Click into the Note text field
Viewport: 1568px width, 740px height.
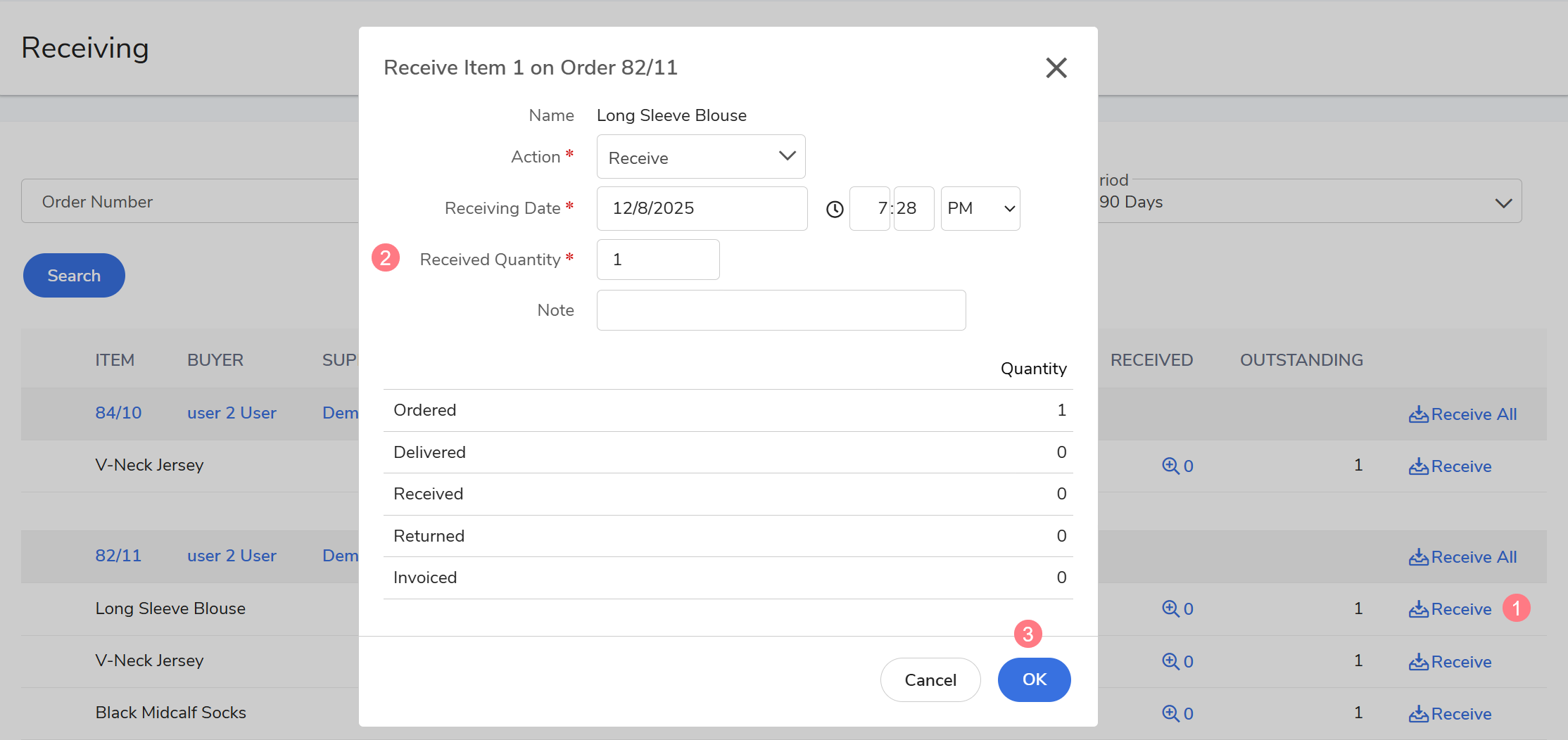[x=780, y=310]
